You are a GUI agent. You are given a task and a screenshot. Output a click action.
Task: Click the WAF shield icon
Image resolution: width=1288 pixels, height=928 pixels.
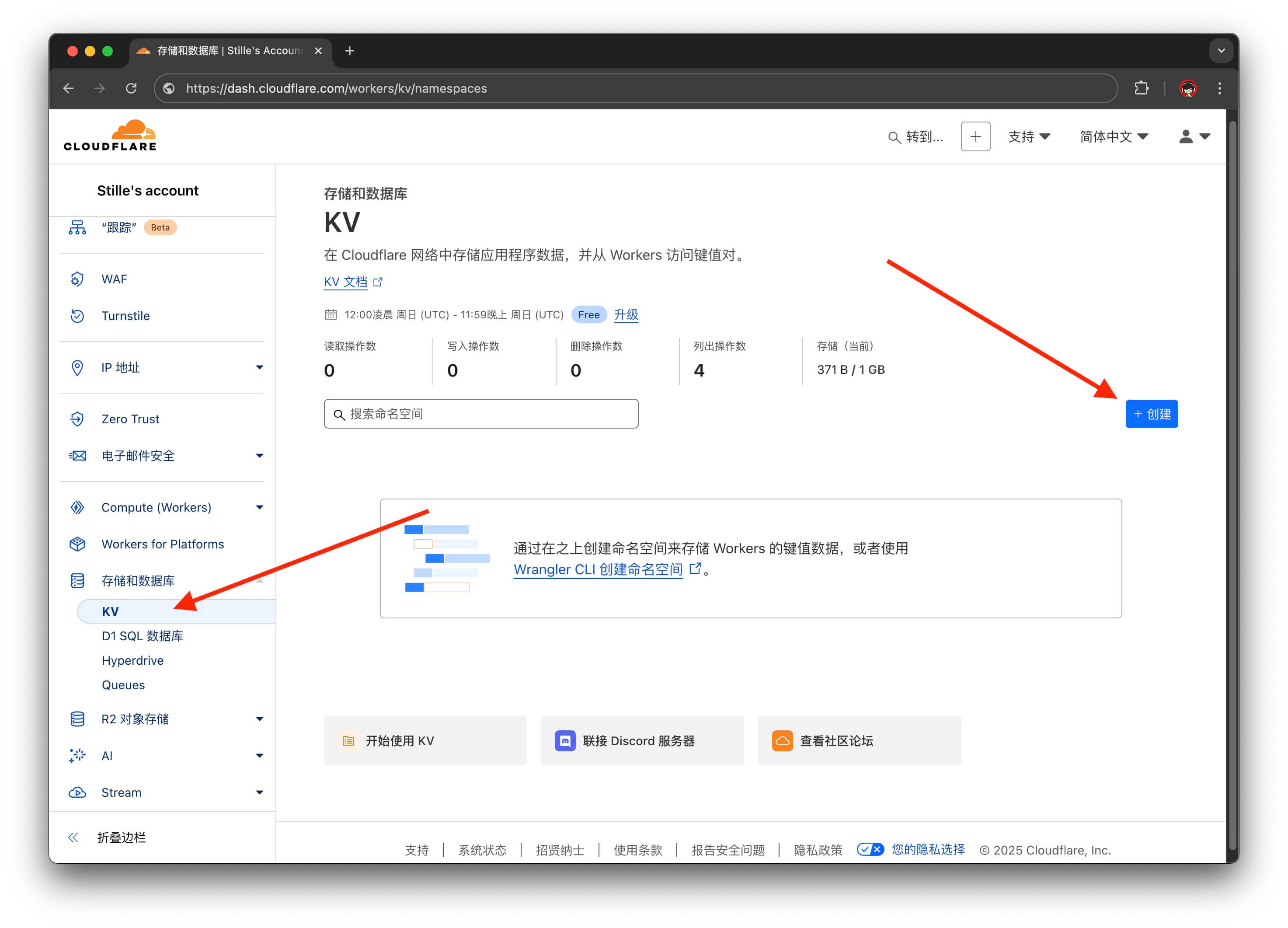[x=77, y=279]
